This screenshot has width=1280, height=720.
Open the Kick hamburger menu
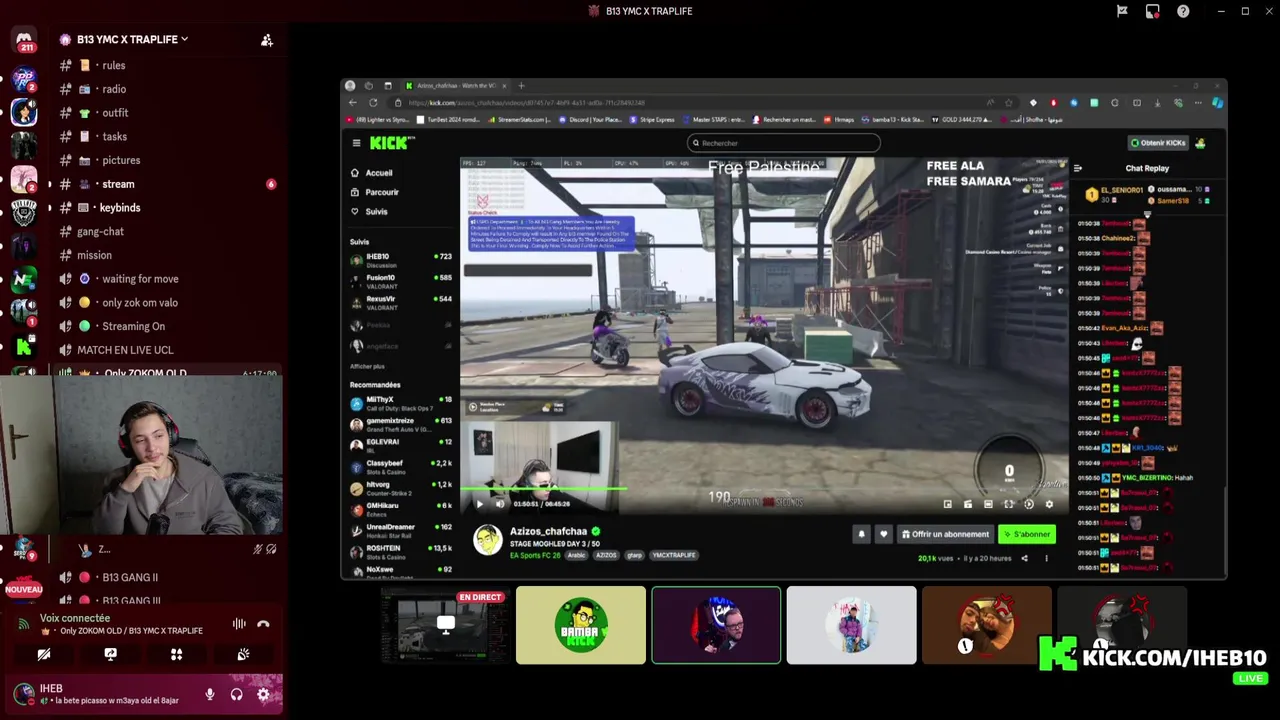(x=356, y=143)
